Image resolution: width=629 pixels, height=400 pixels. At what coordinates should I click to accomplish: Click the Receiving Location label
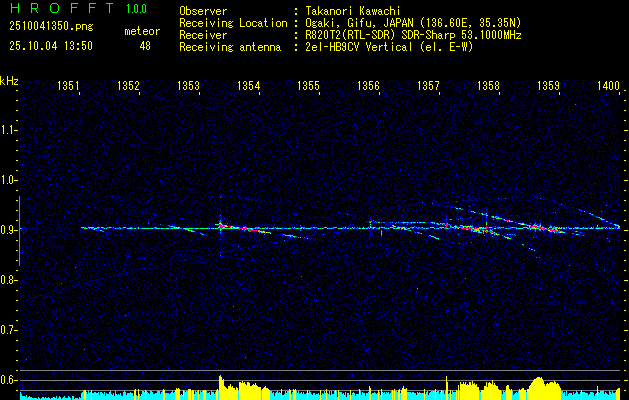233,23
